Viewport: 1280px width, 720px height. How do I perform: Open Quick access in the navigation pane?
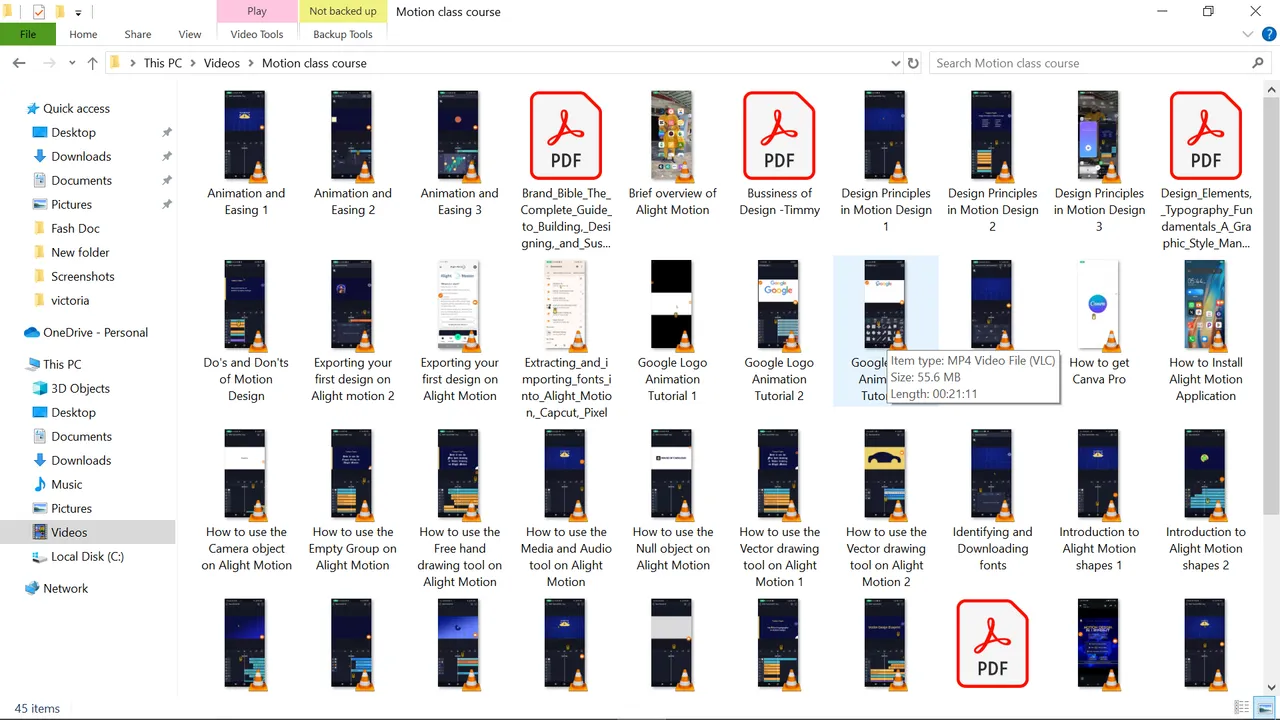point(76,108)
